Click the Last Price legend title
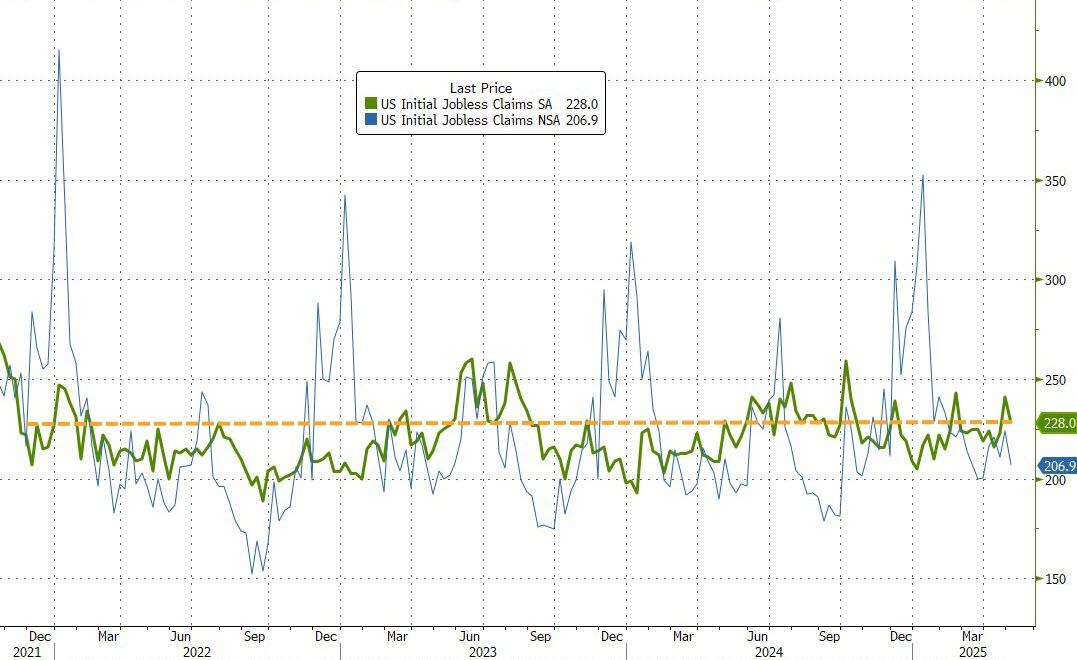This screenshot has height=660, width=1077. (480, 88)
